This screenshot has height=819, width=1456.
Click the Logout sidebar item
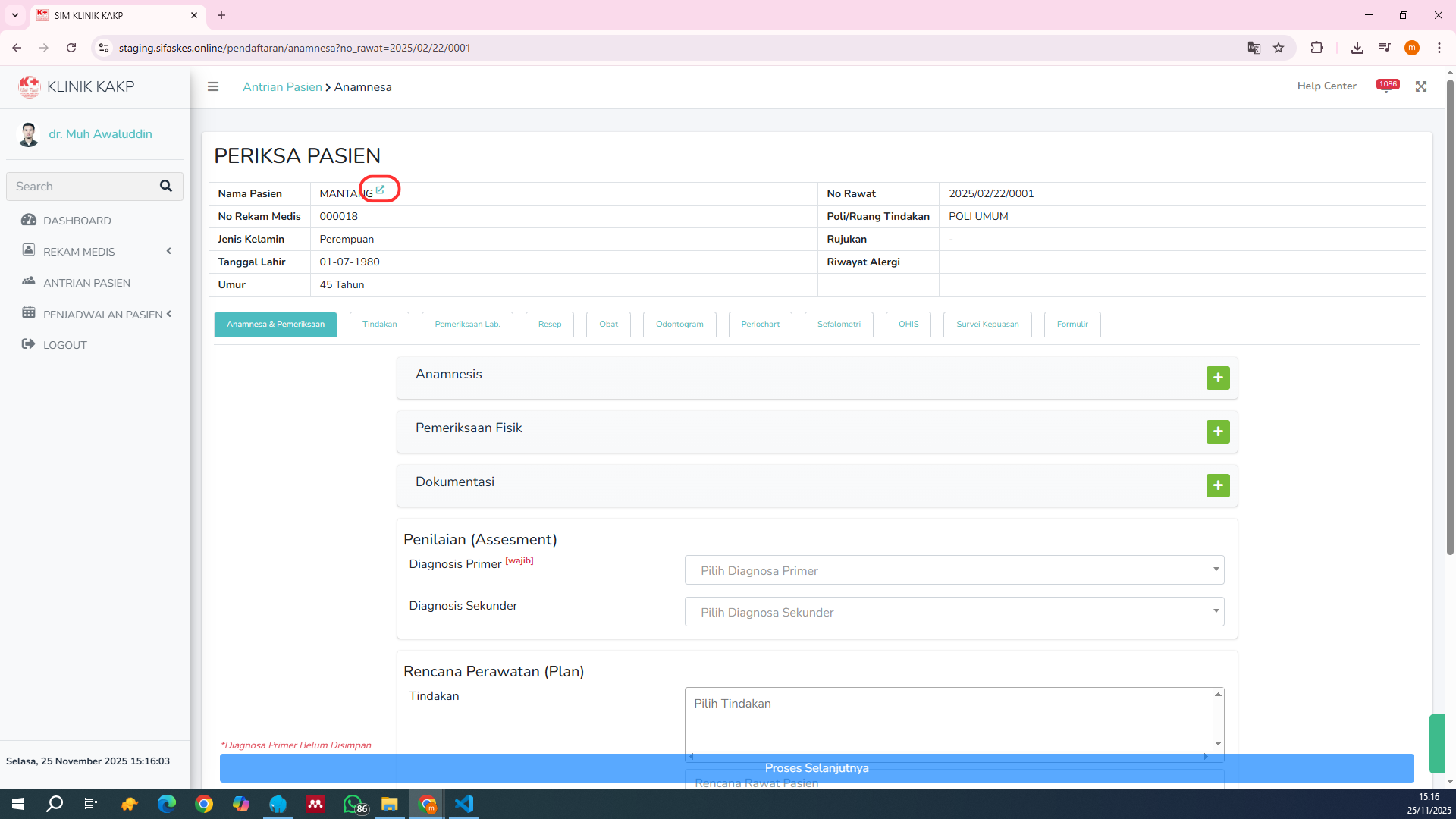click(x=65, y=345)
